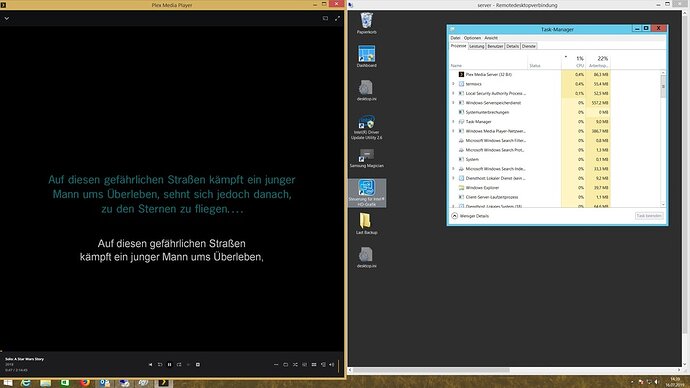Switch to the Prozesse tab
The image size is (690, 388).
[458, 46]
